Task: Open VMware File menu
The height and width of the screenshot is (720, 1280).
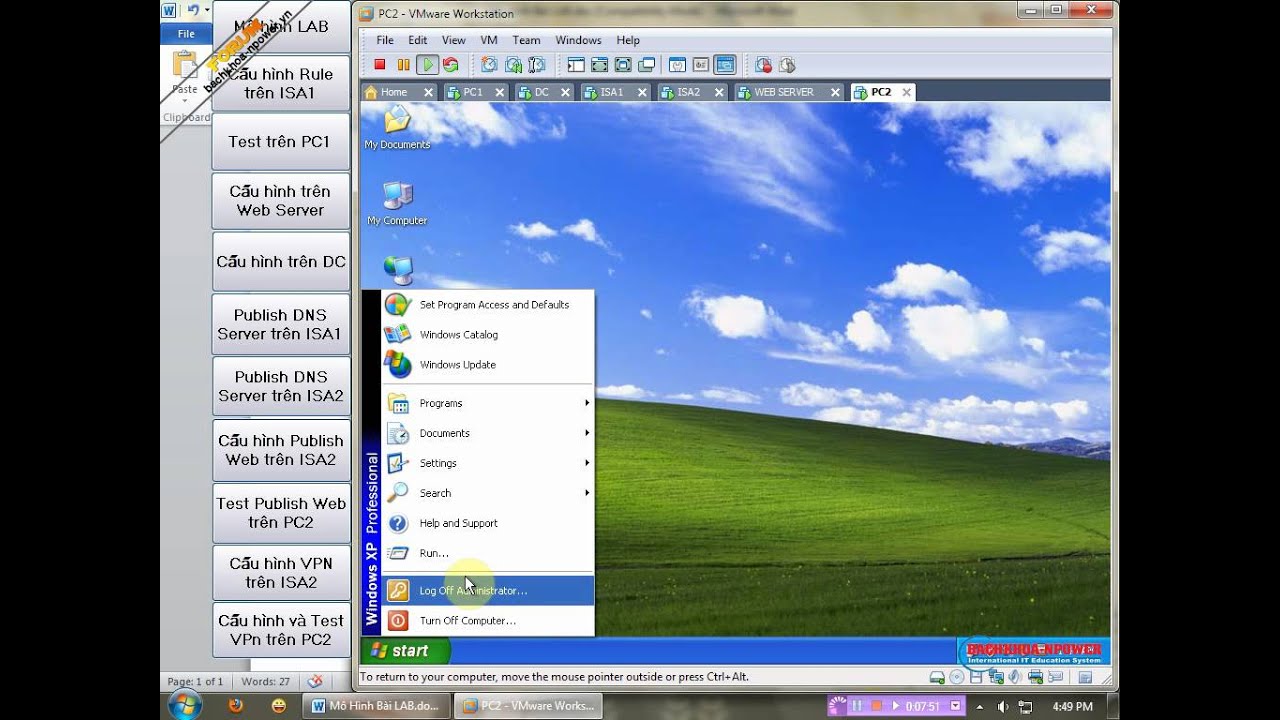Action: pos(385,40)
